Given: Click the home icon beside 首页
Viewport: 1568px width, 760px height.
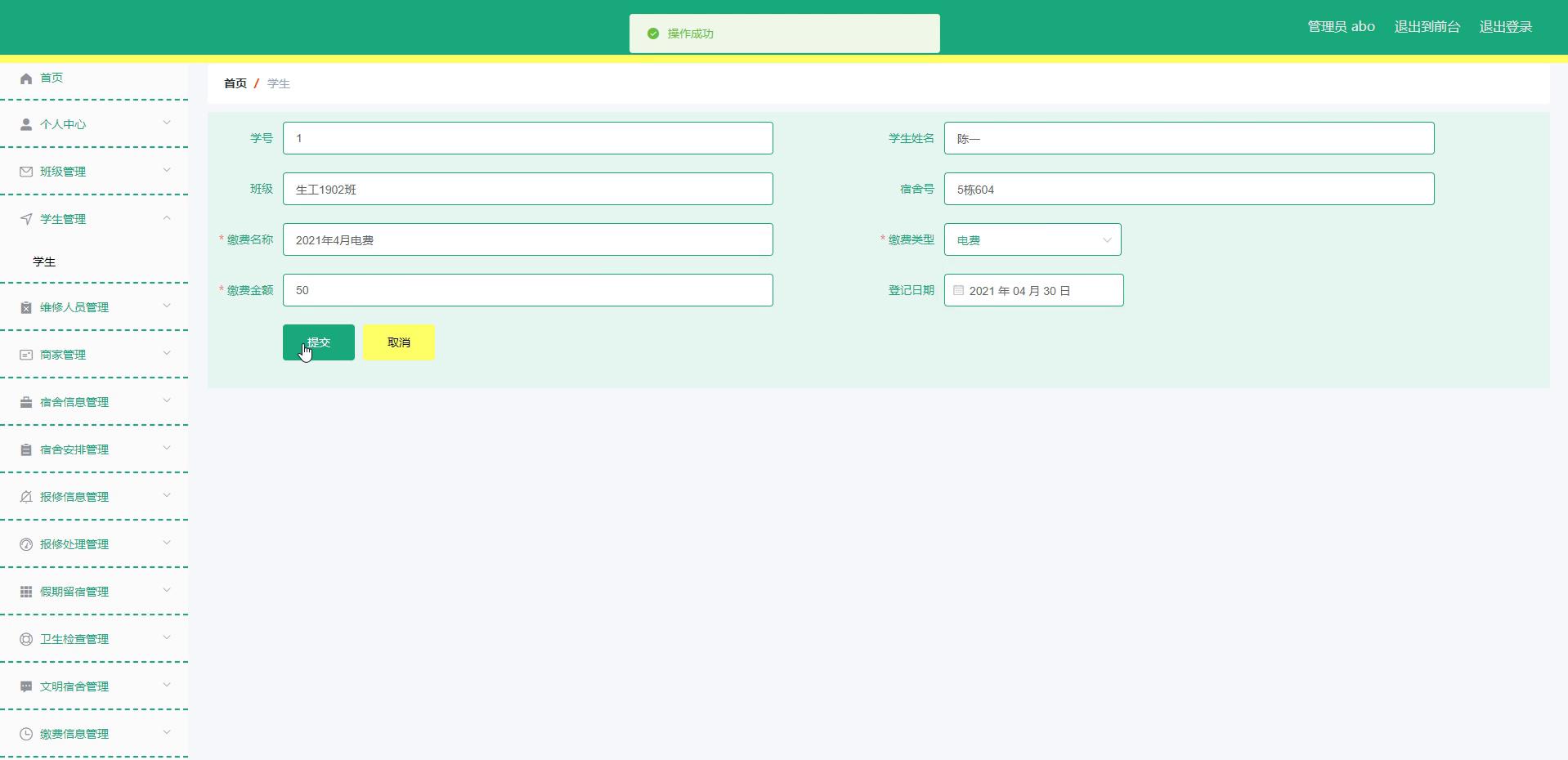Looking at the screenshot, I should (x=26, y=78).
